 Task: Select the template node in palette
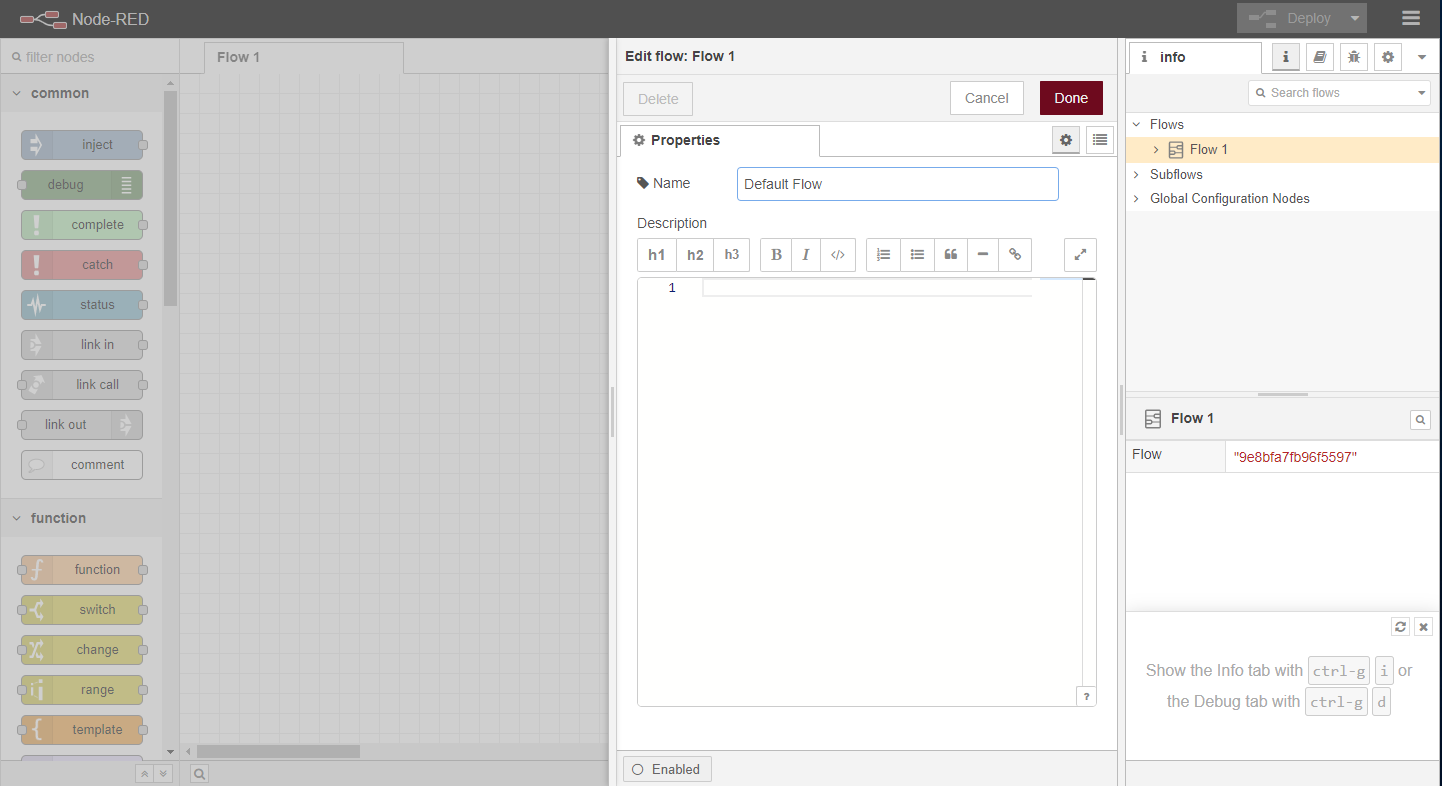coord(82,730)
